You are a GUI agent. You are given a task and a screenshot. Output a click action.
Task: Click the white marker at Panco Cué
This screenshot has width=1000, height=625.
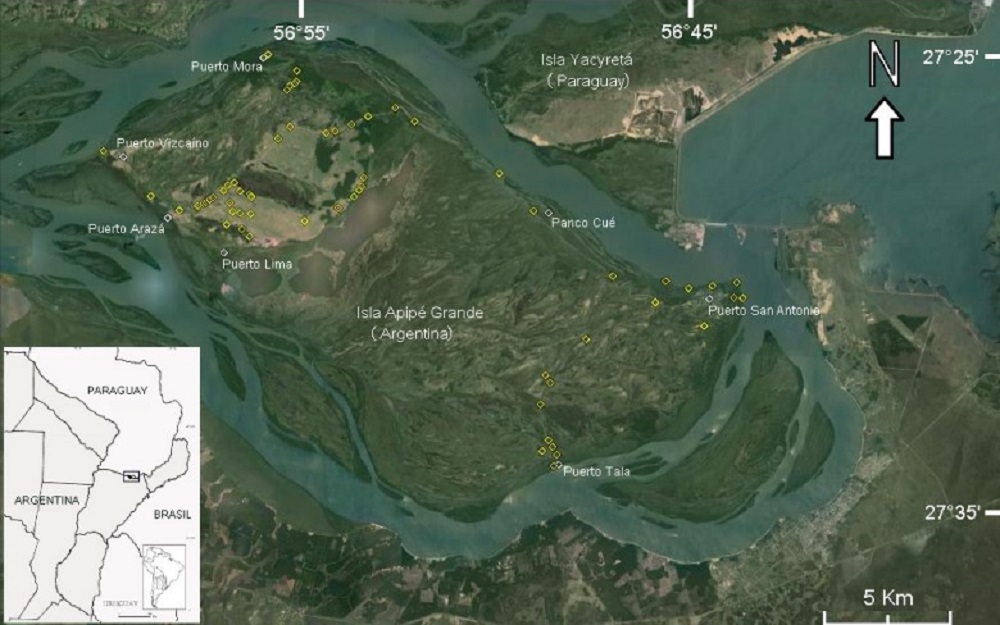point(548,212)
